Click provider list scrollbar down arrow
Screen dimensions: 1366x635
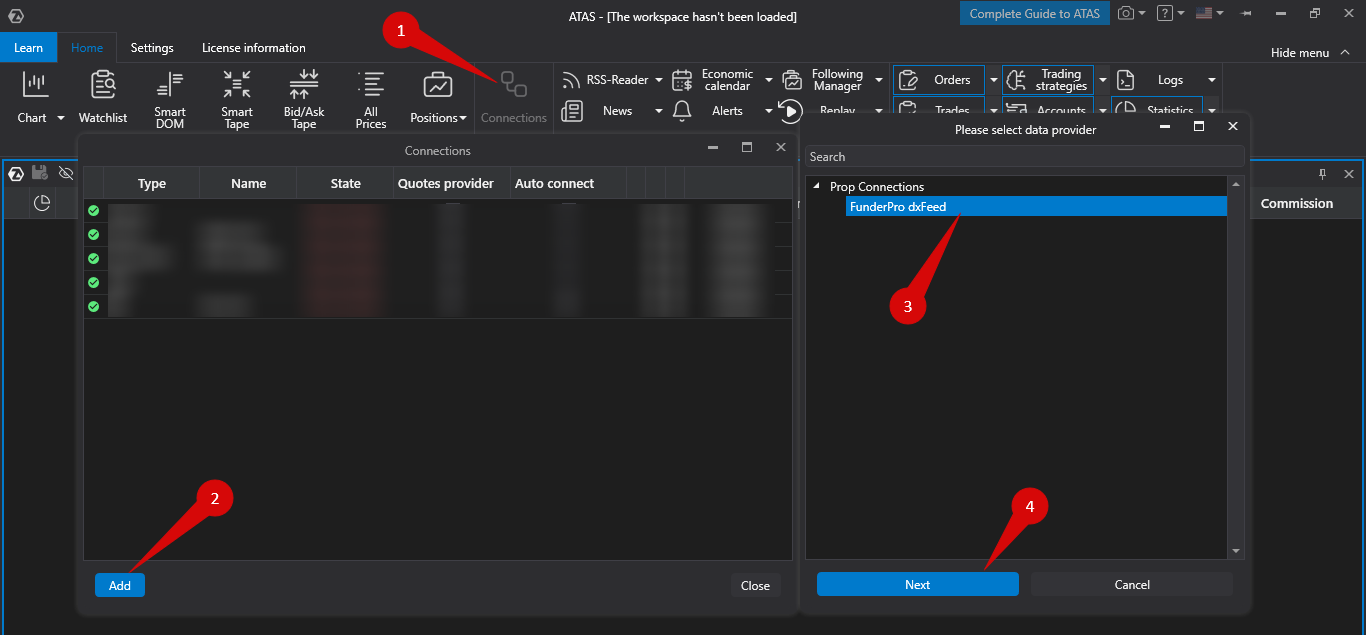[x=1236, y=551]
